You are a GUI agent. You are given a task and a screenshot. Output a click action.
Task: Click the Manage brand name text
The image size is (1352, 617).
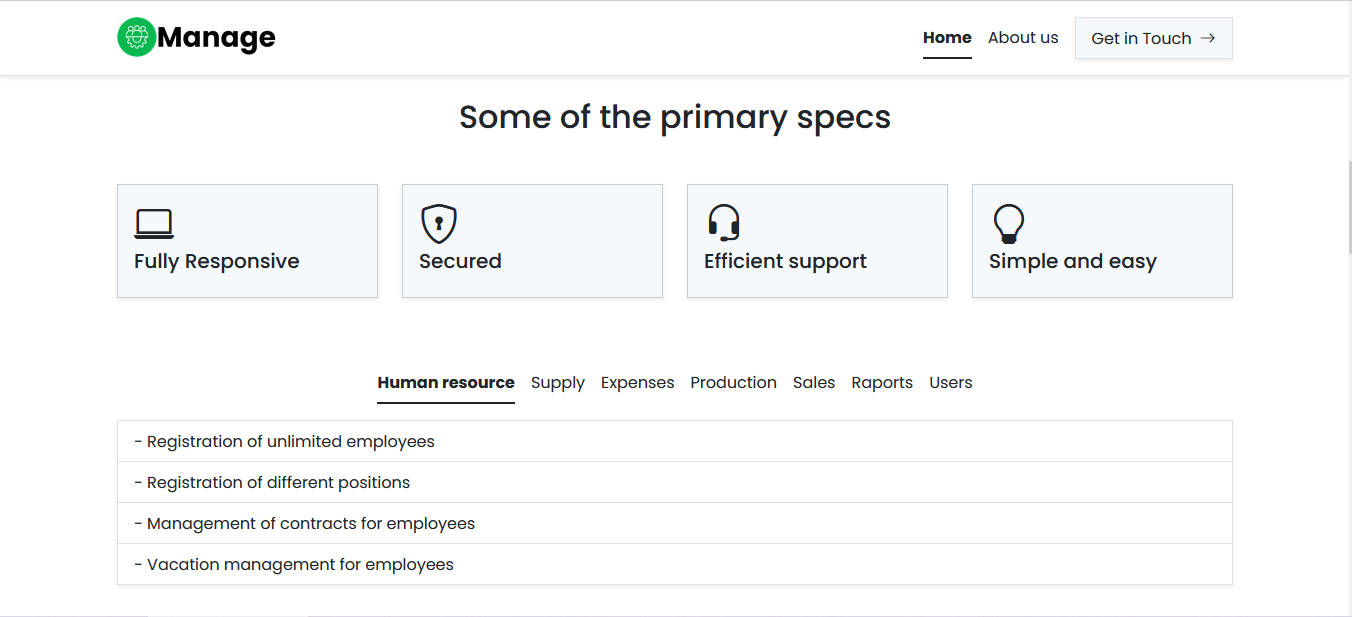216,38
